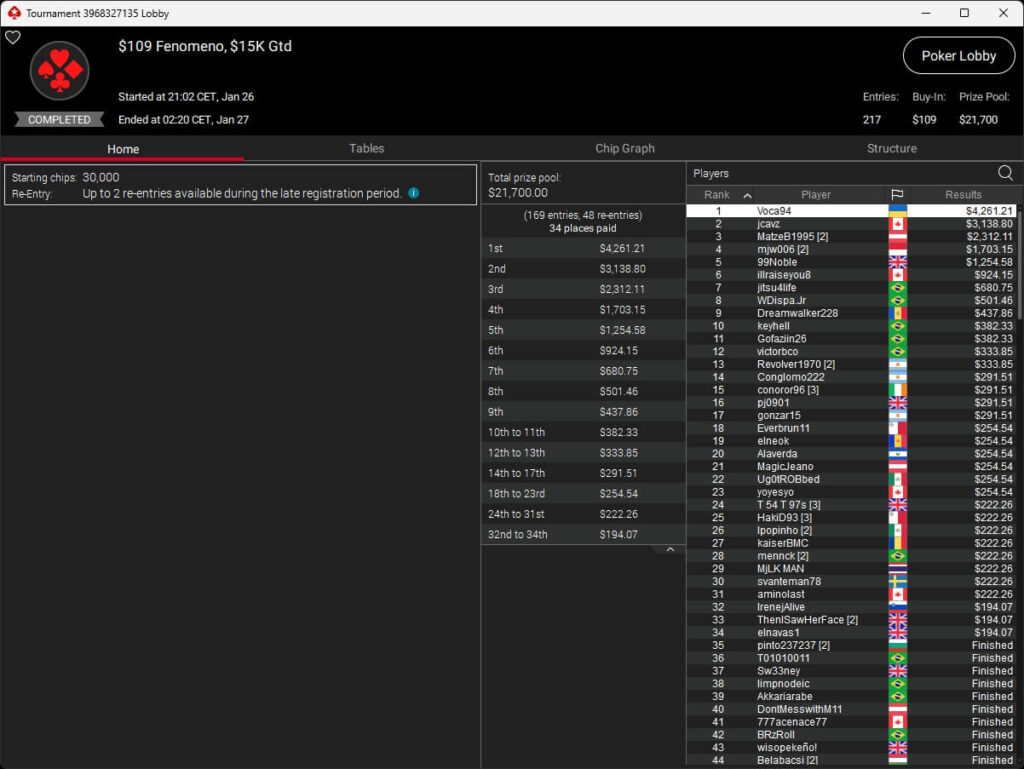The width and height of the screenshot is (1024, 769).
Task: Collapse the prize payouts list chevron
Action: (x=670, y=550)
